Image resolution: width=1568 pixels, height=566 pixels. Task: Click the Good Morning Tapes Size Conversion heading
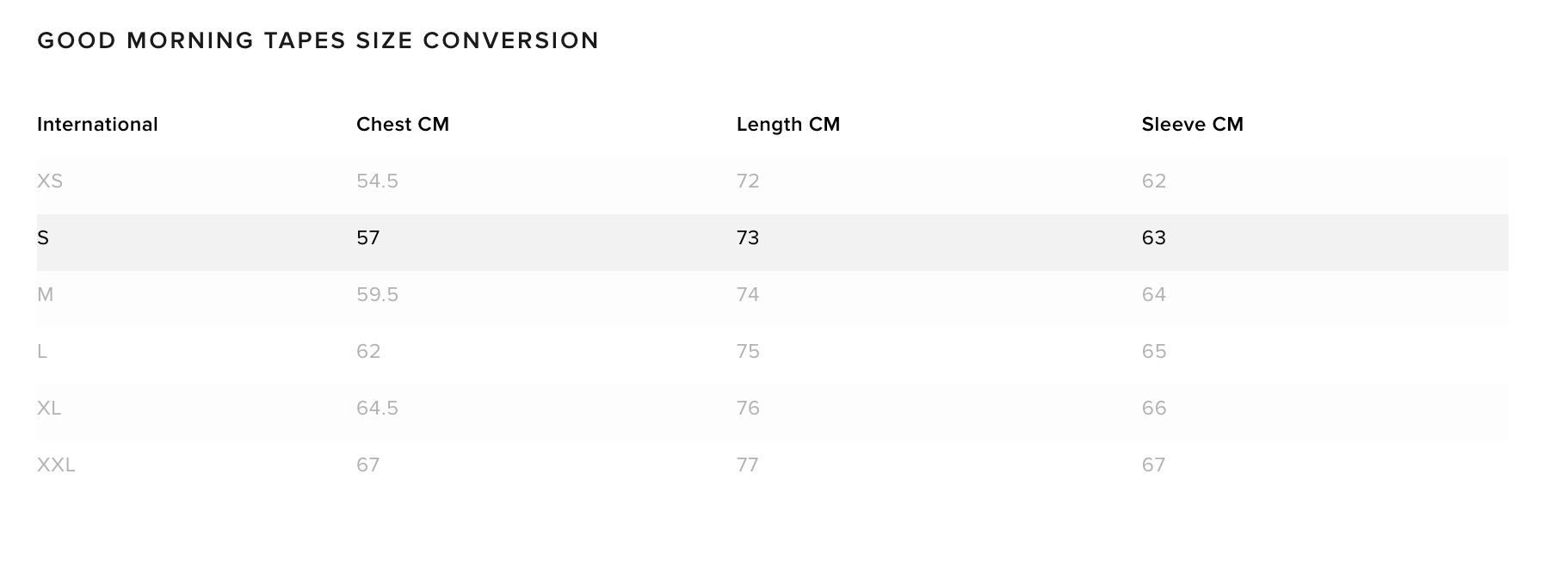(318, 40)
